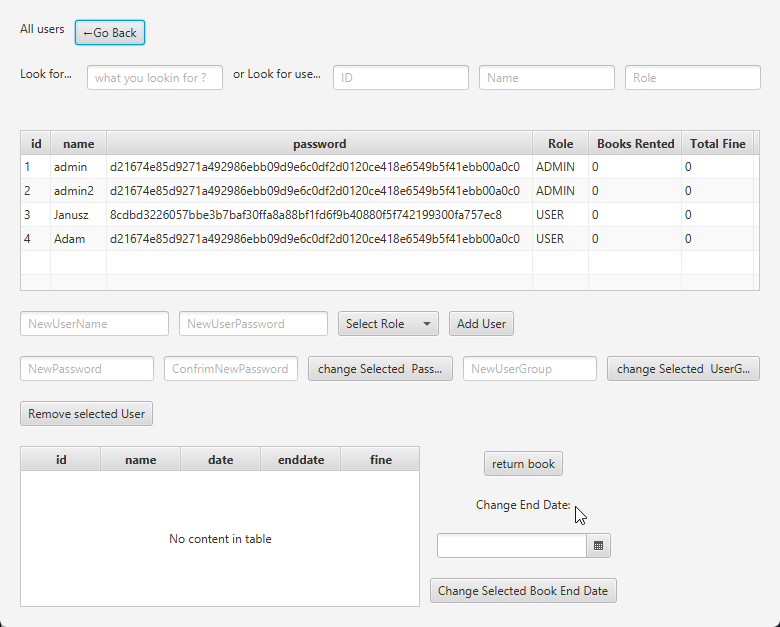Select the user row named admin2
The image size is (780, 627).
coord(390,191)
